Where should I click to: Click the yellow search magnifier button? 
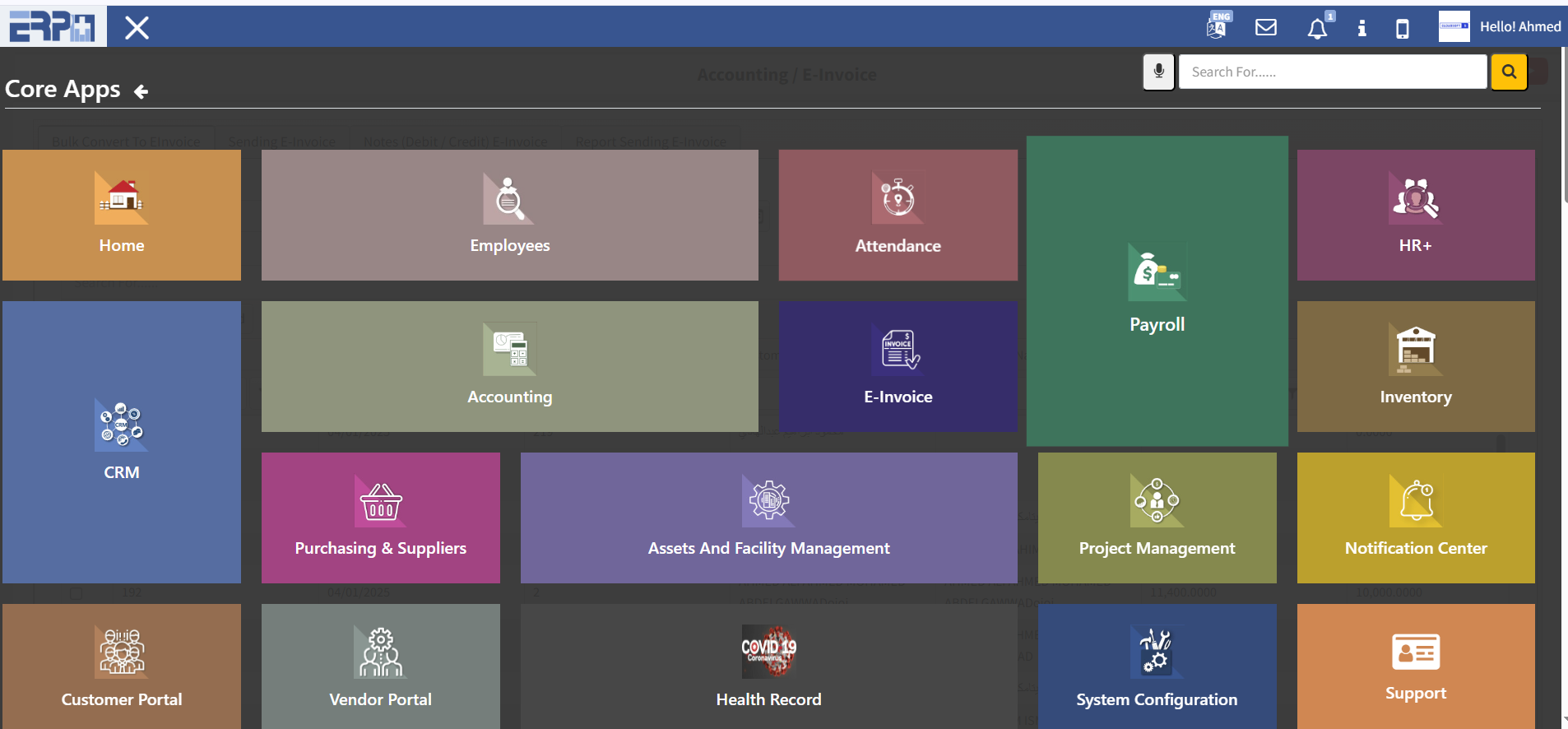click(x=1509, y=72)
